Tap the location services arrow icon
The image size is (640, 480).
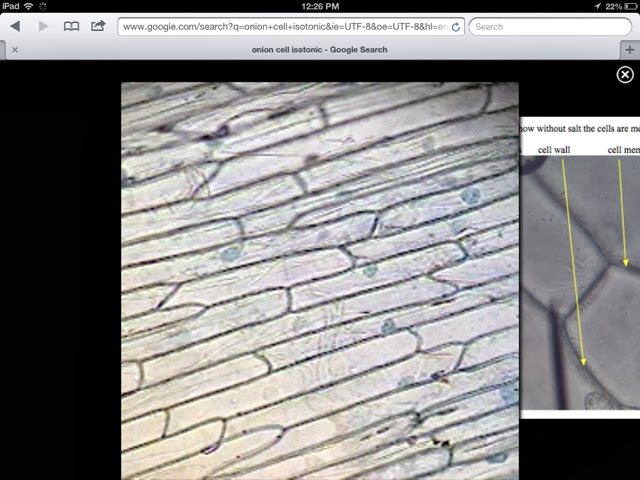click(x=598, y=6)
